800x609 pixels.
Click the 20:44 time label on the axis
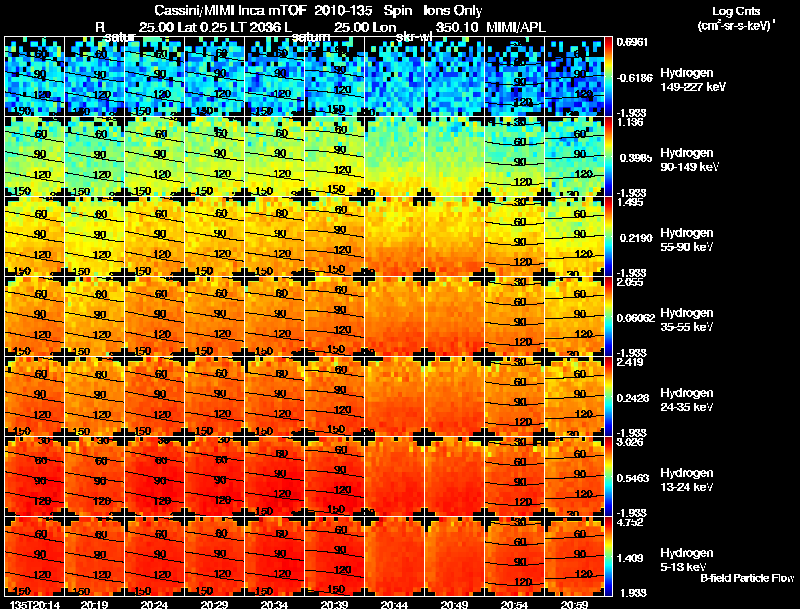pyautogui.click(x=395, y=603)
